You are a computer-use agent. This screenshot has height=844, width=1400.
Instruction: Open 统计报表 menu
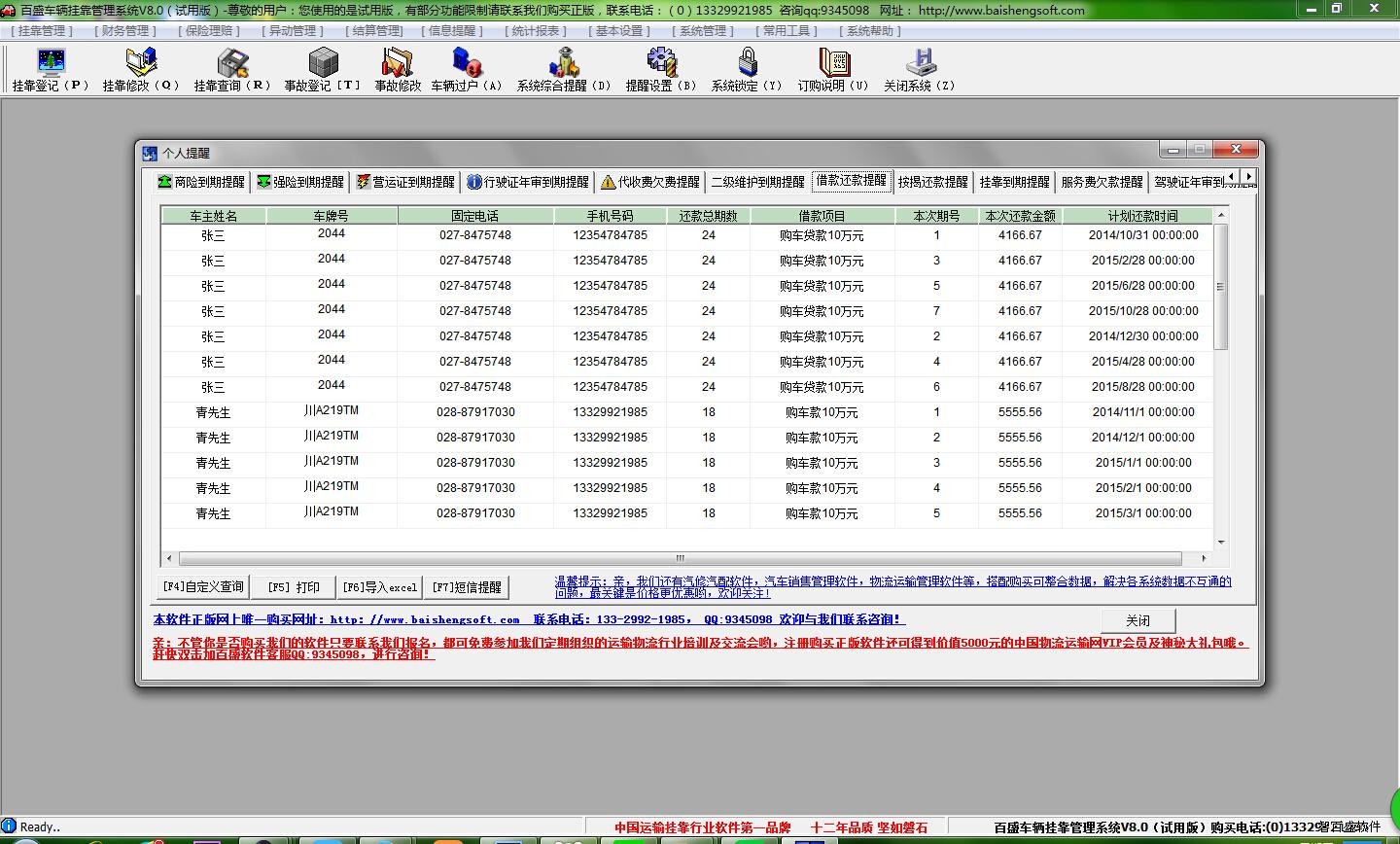(x=536, y=31)
